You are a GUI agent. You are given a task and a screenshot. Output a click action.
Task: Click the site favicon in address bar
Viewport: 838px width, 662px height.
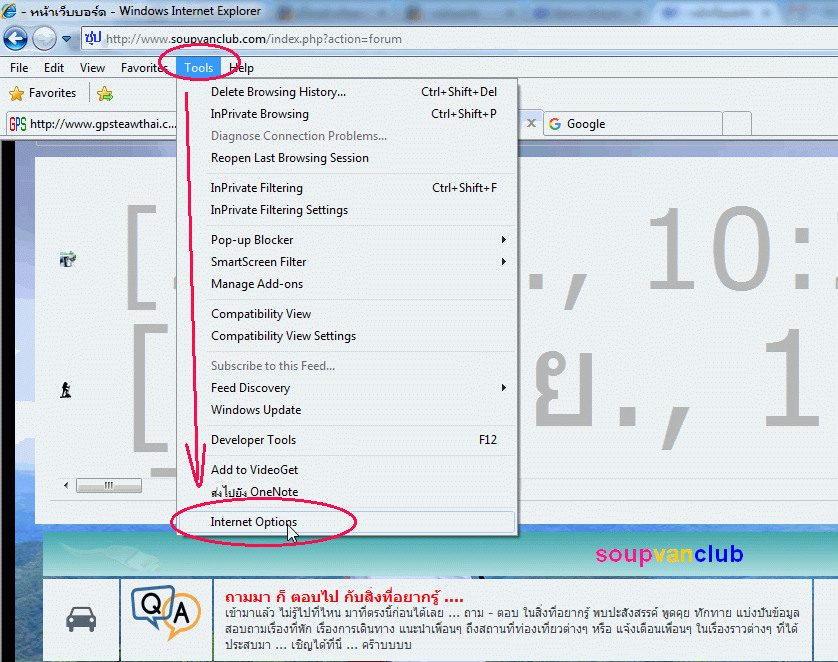[93, 37]
